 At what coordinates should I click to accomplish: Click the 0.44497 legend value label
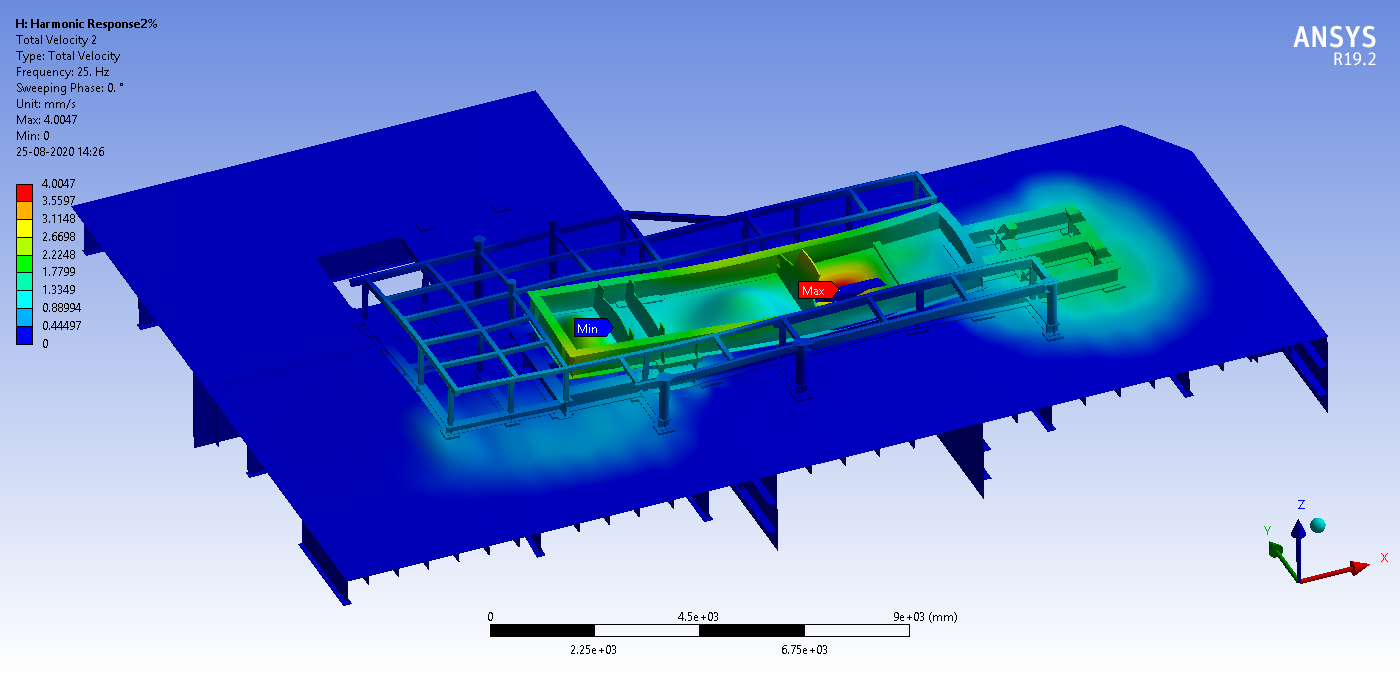59,327
